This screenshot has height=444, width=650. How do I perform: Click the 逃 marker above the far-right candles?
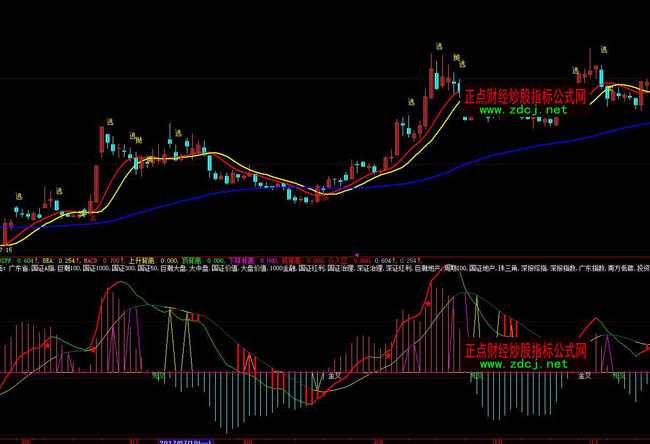pos(603,50)
